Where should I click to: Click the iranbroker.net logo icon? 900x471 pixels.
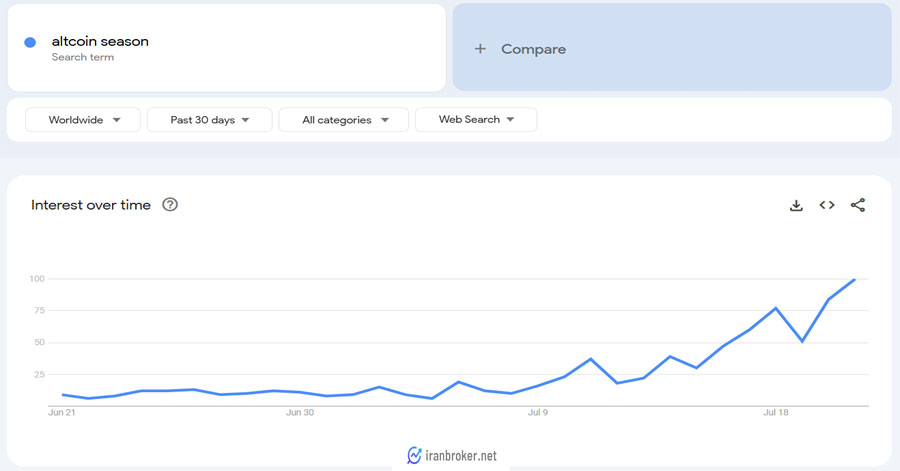click(415, 455)
